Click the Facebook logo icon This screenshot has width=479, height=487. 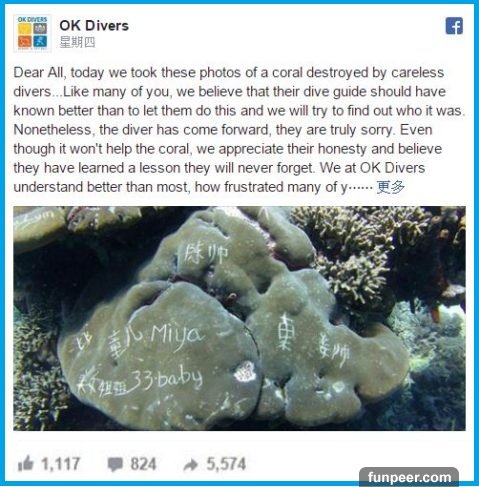click(454, 26)
